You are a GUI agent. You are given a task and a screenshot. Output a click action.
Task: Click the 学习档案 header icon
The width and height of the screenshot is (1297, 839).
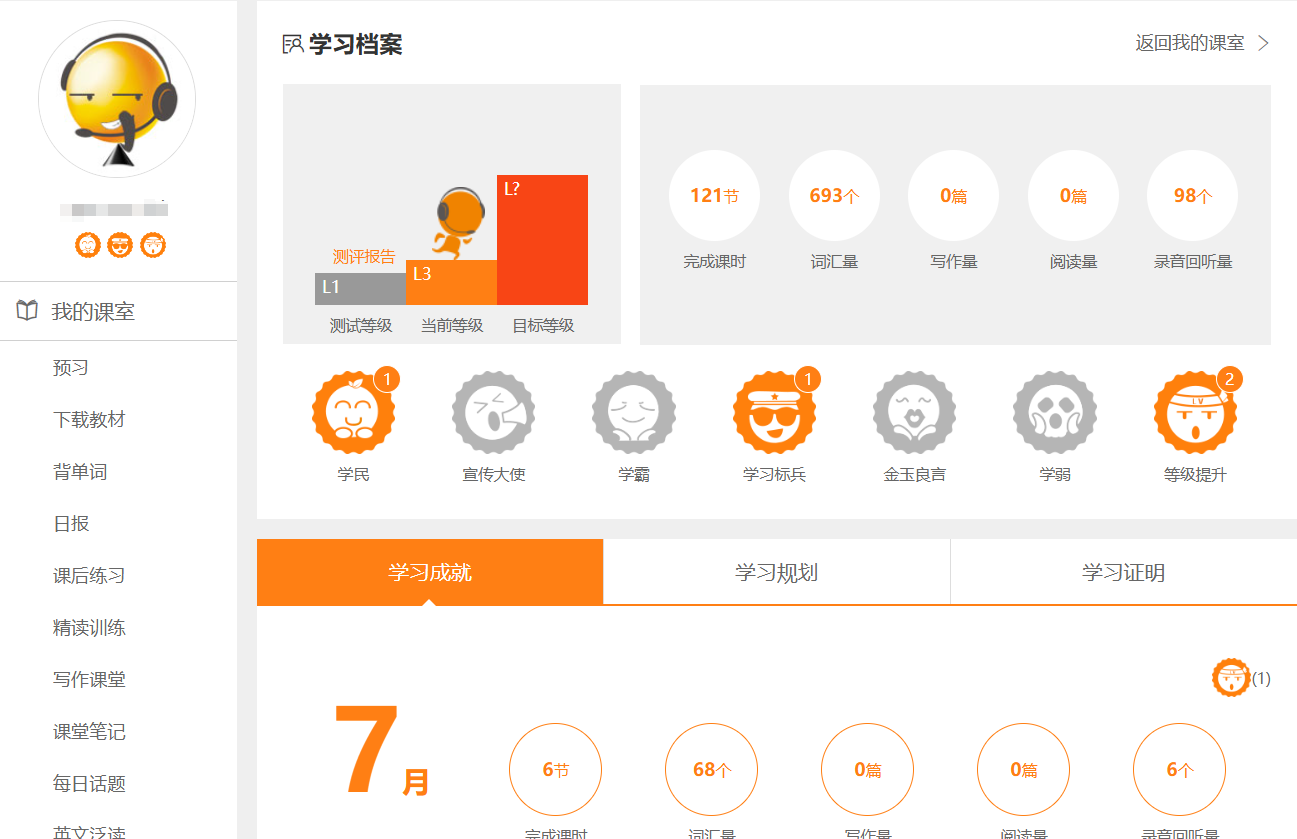(x=293, y=44)
